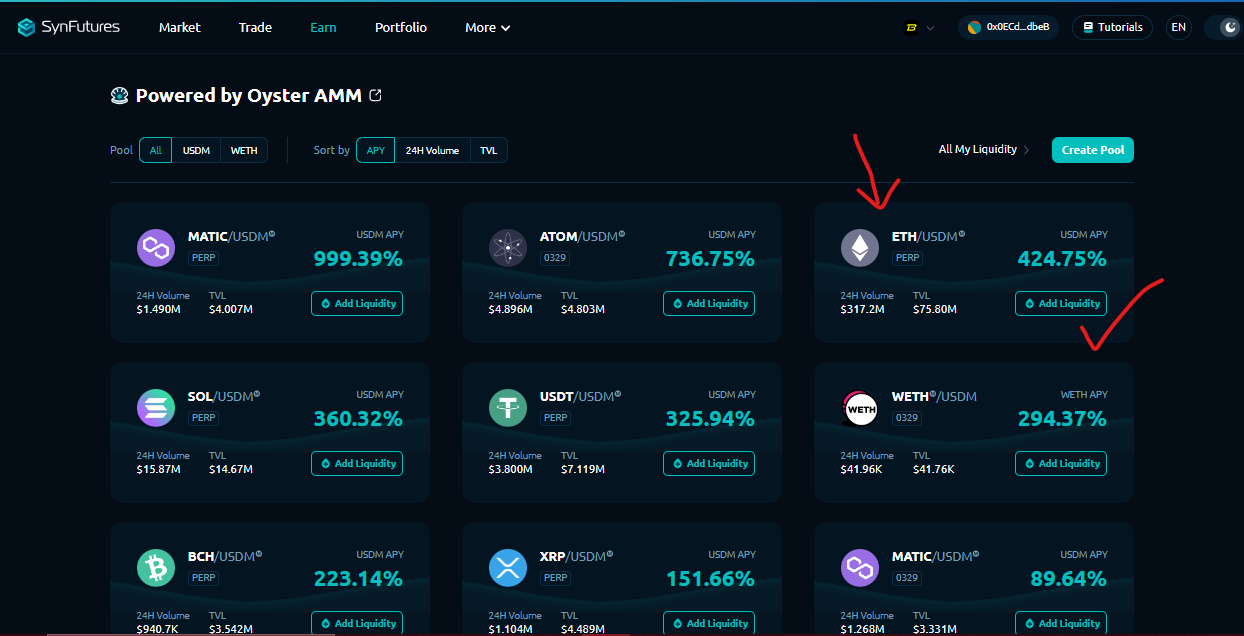This screenshot has width=1244, height=636.
Task: Click the 424.75% APY value
Action: [x=1062, y=259]
